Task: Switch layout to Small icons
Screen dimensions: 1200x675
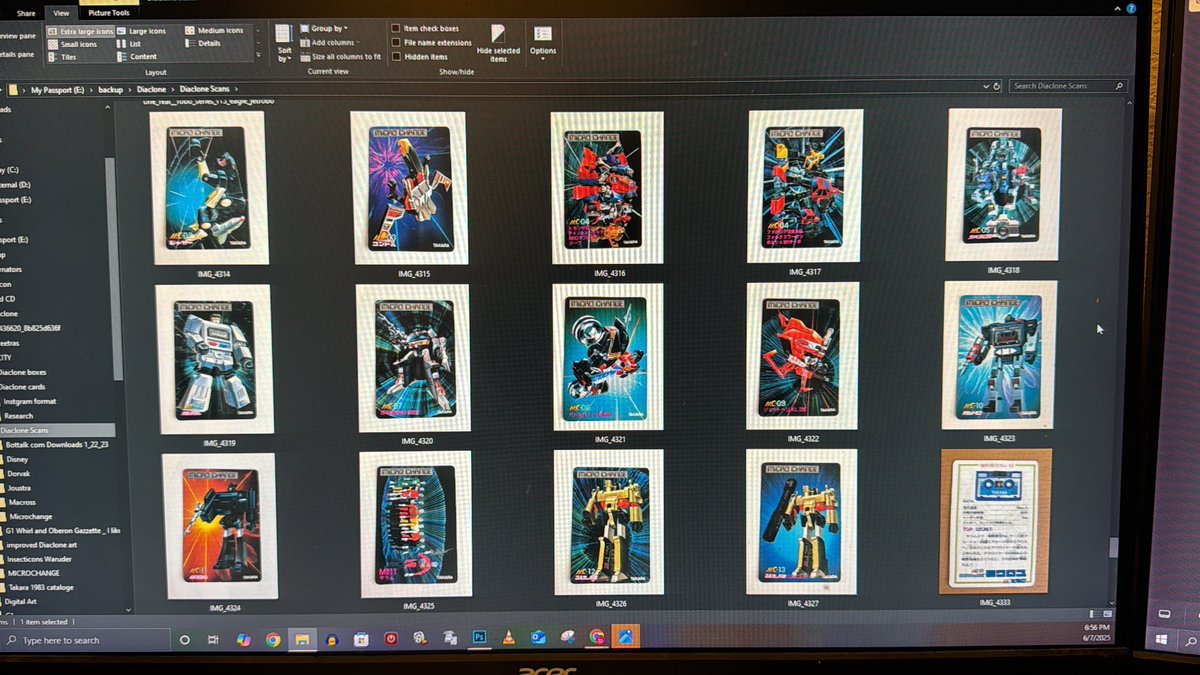Action: pos(71,44)
